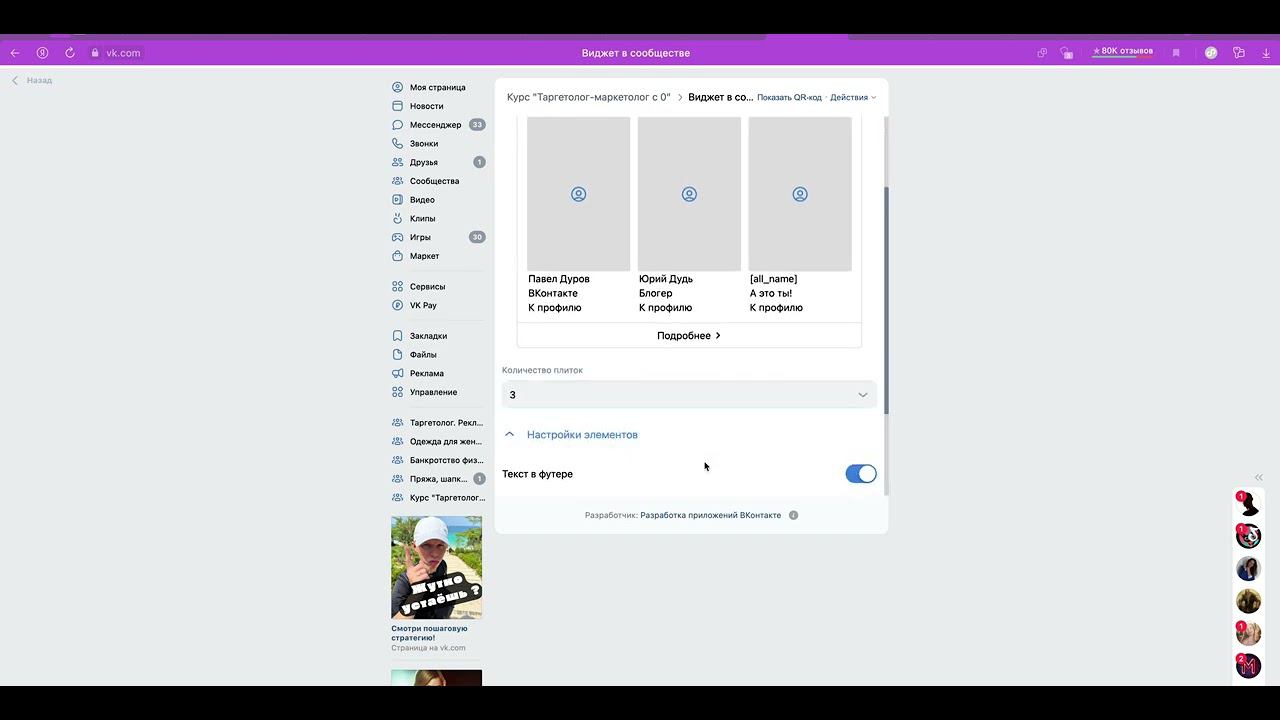Go back with the browser back arrow
1280x720 pixels.
[15, 53]
